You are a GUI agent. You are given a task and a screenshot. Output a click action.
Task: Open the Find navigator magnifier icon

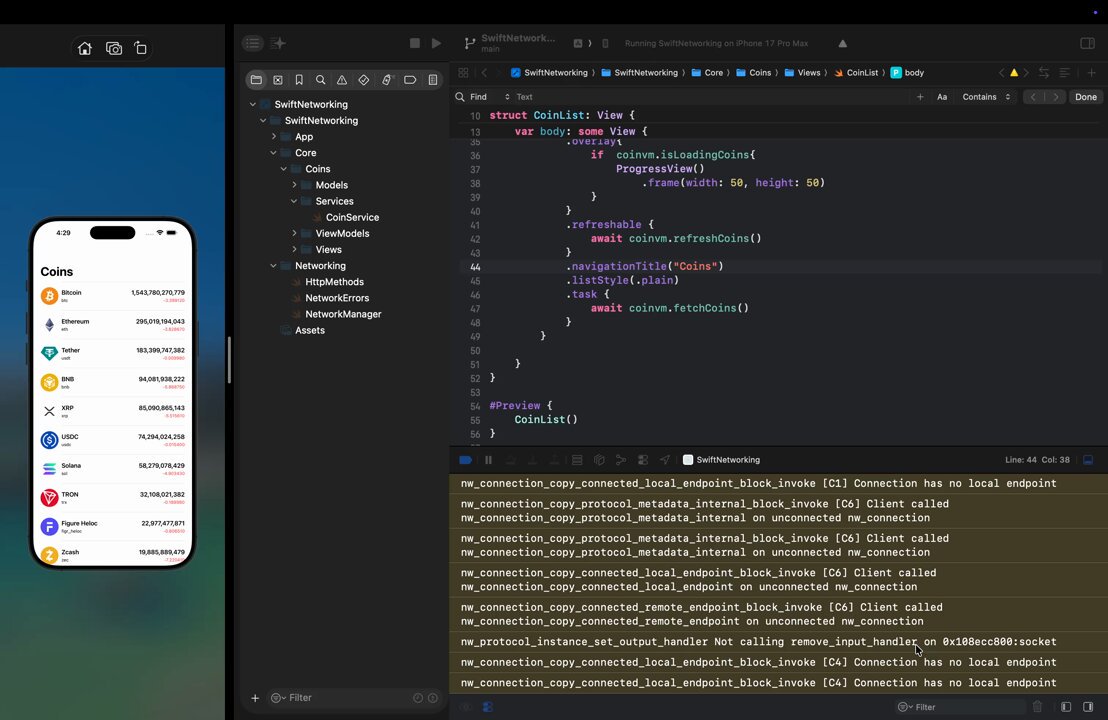pyautogui.click(x=321, y=80)
